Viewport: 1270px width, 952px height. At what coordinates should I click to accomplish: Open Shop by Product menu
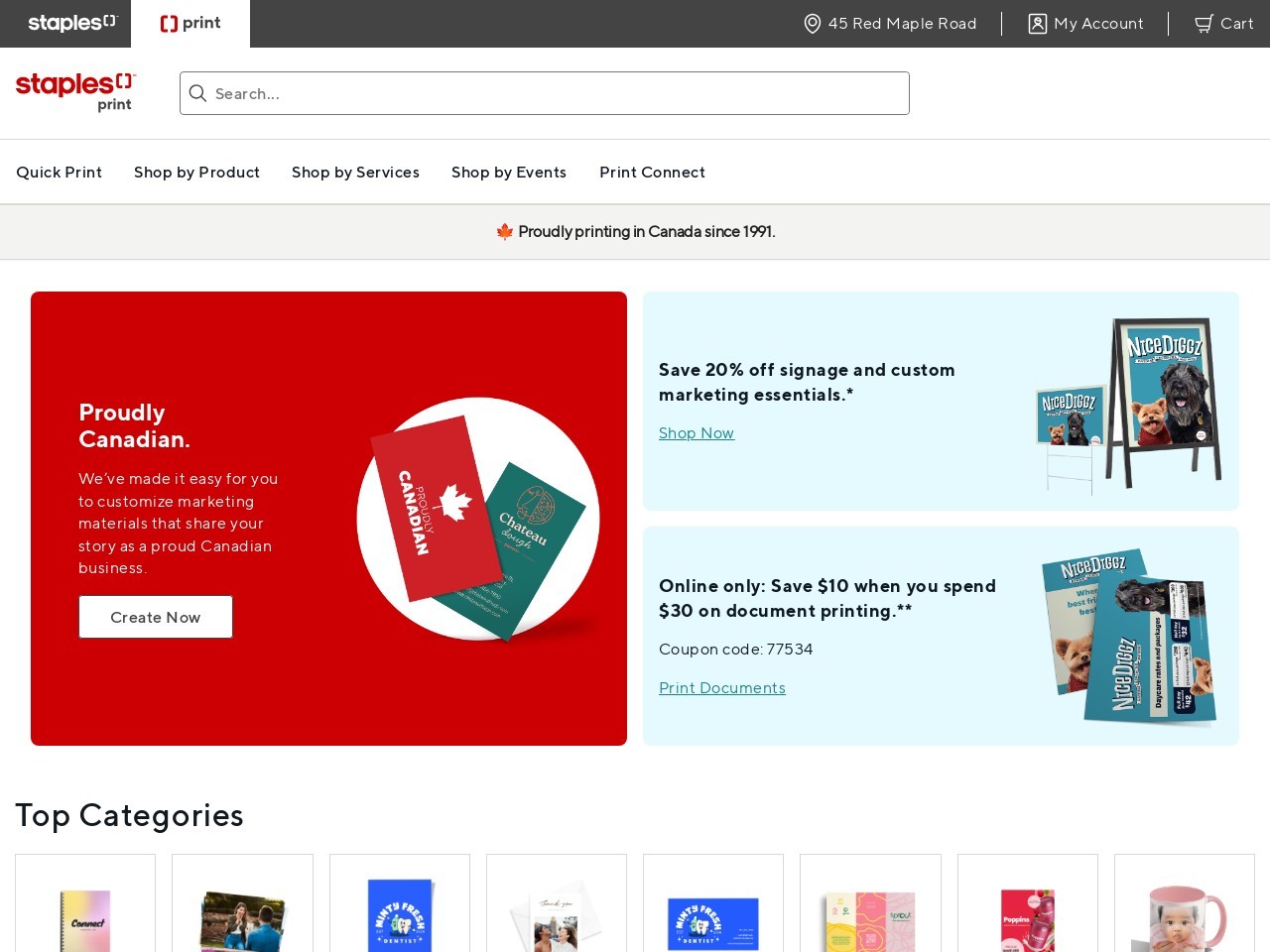tap(196, 172)
